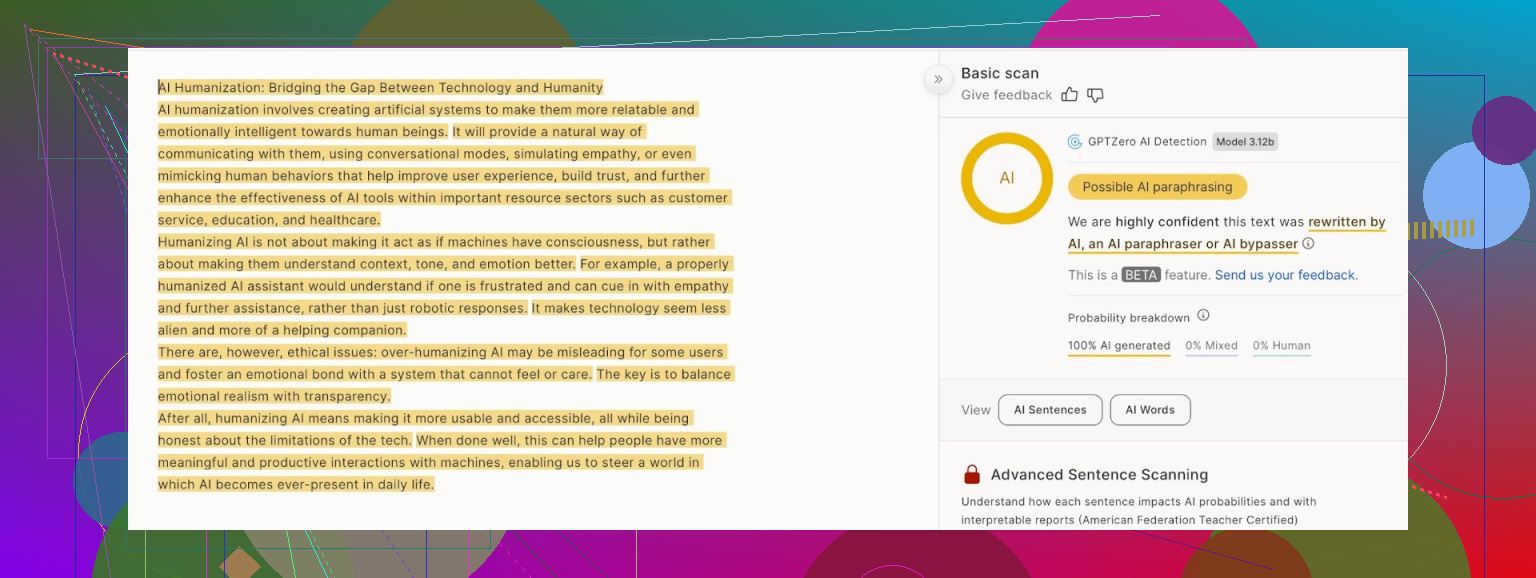This screenshot has width=1536, height=578.
Task: Open the Send us your feedback link
Action: pos(1286,275)
